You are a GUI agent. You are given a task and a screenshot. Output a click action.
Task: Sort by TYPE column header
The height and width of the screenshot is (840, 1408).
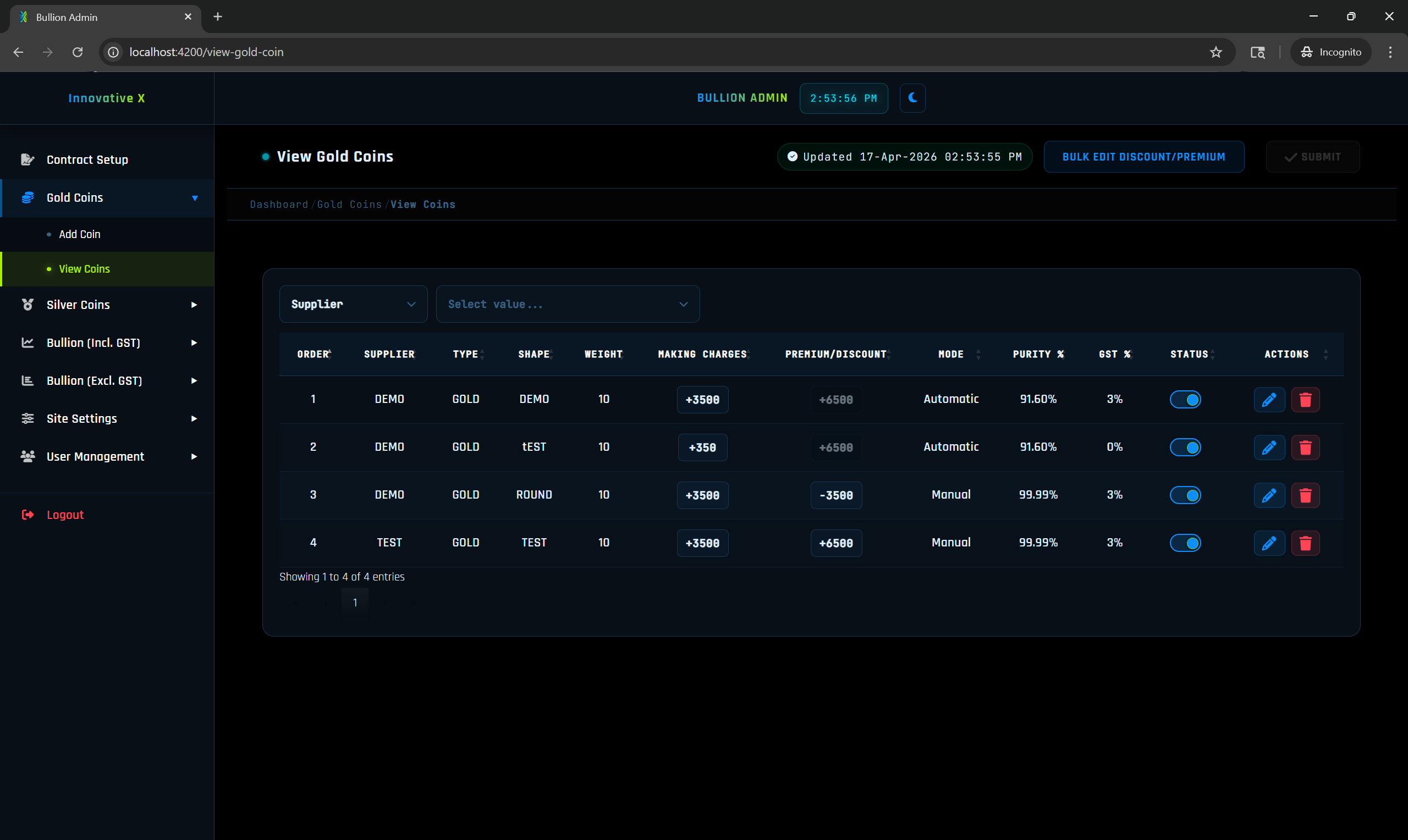point(465,355)
